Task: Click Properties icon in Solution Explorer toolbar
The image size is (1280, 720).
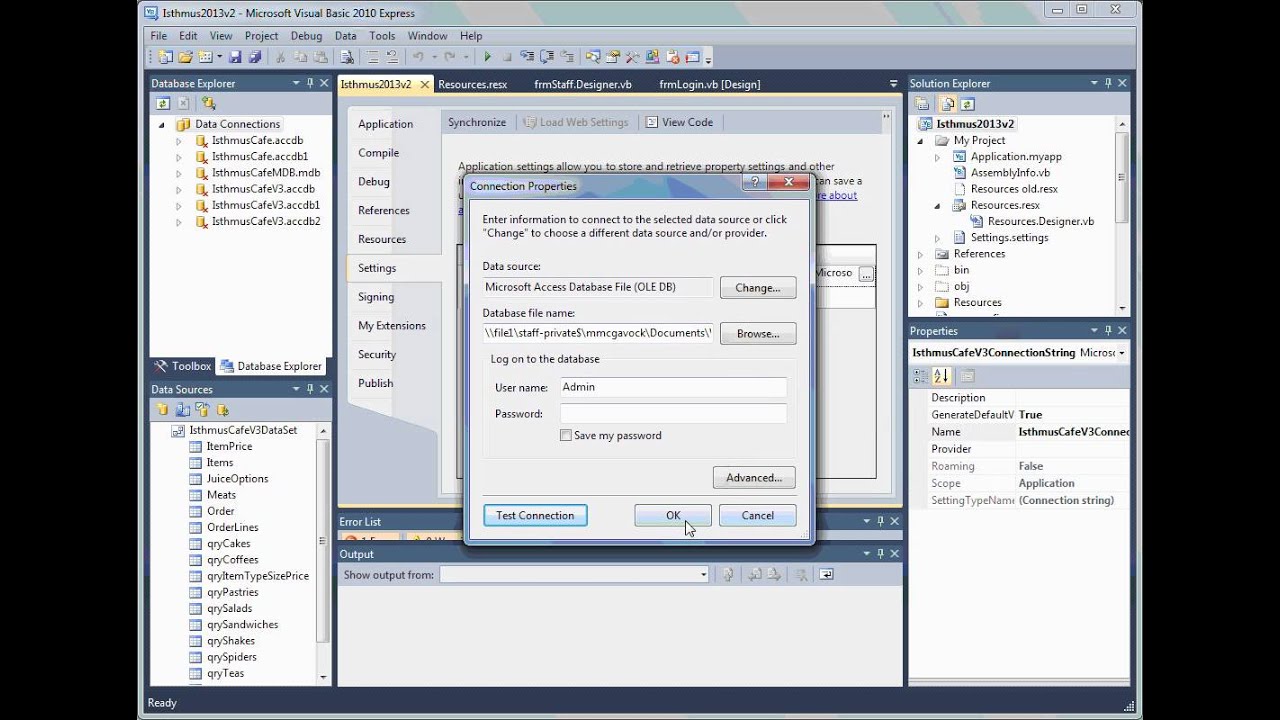Action: click(x=922, y=103)
